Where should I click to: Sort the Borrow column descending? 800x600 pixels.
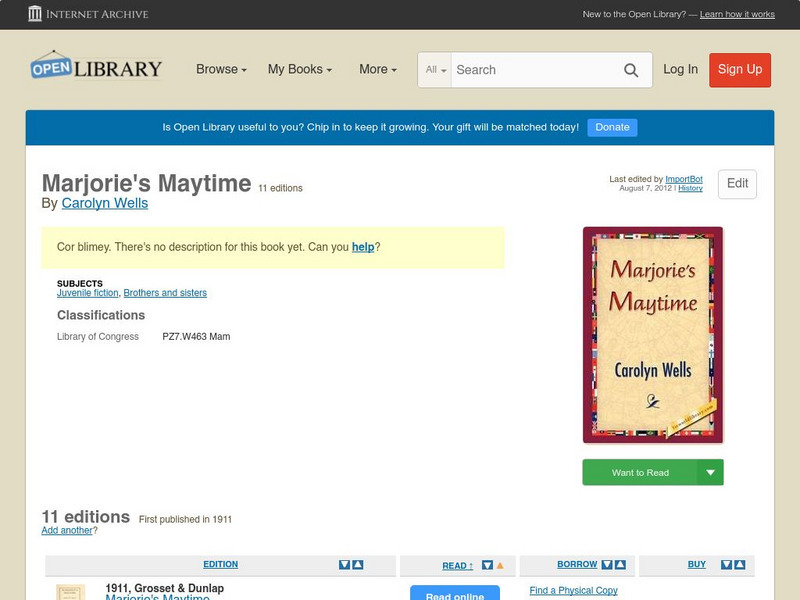[606, 564]
